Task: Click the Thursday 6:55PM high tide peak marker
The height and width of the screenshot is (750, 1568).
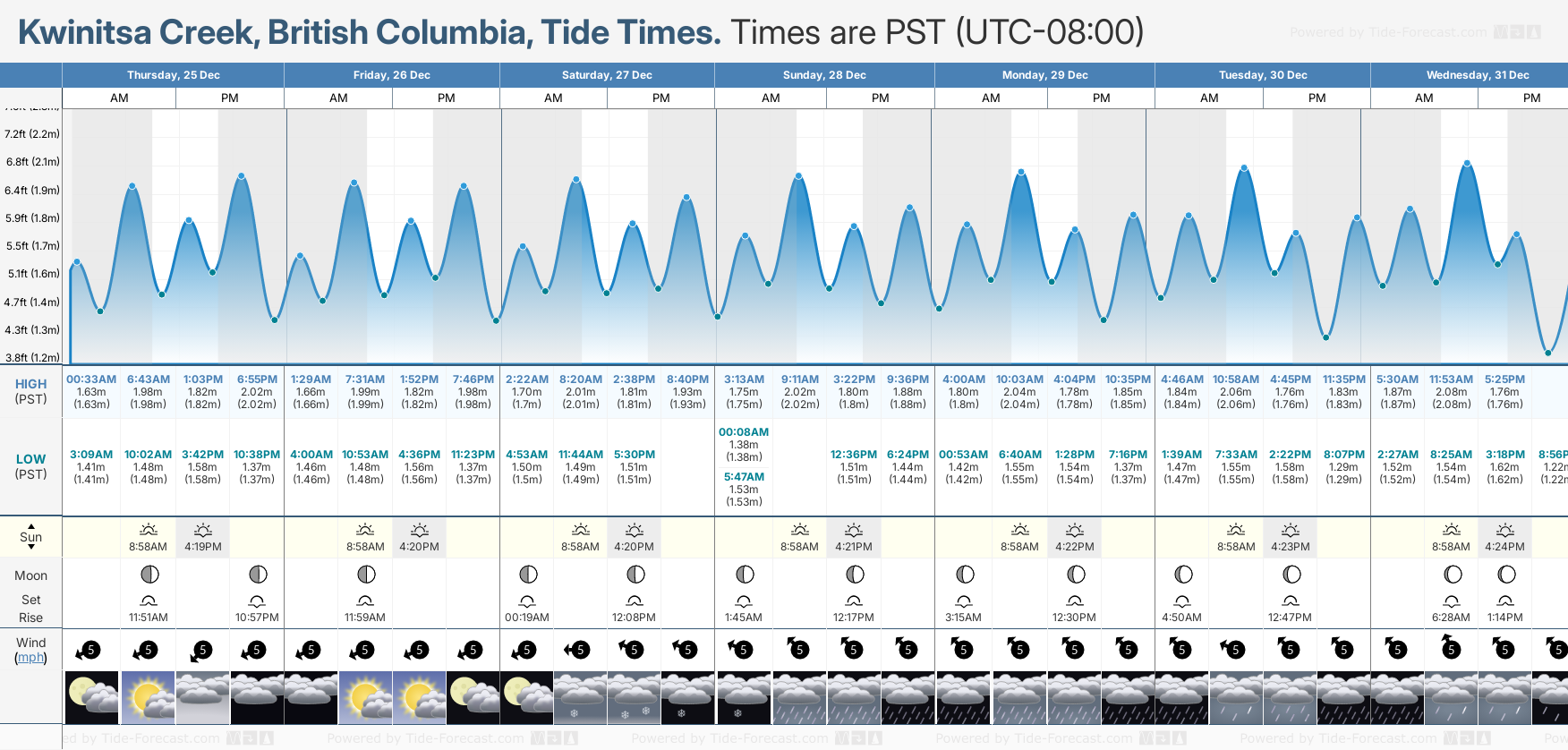Action: click(x=241, y=176)
